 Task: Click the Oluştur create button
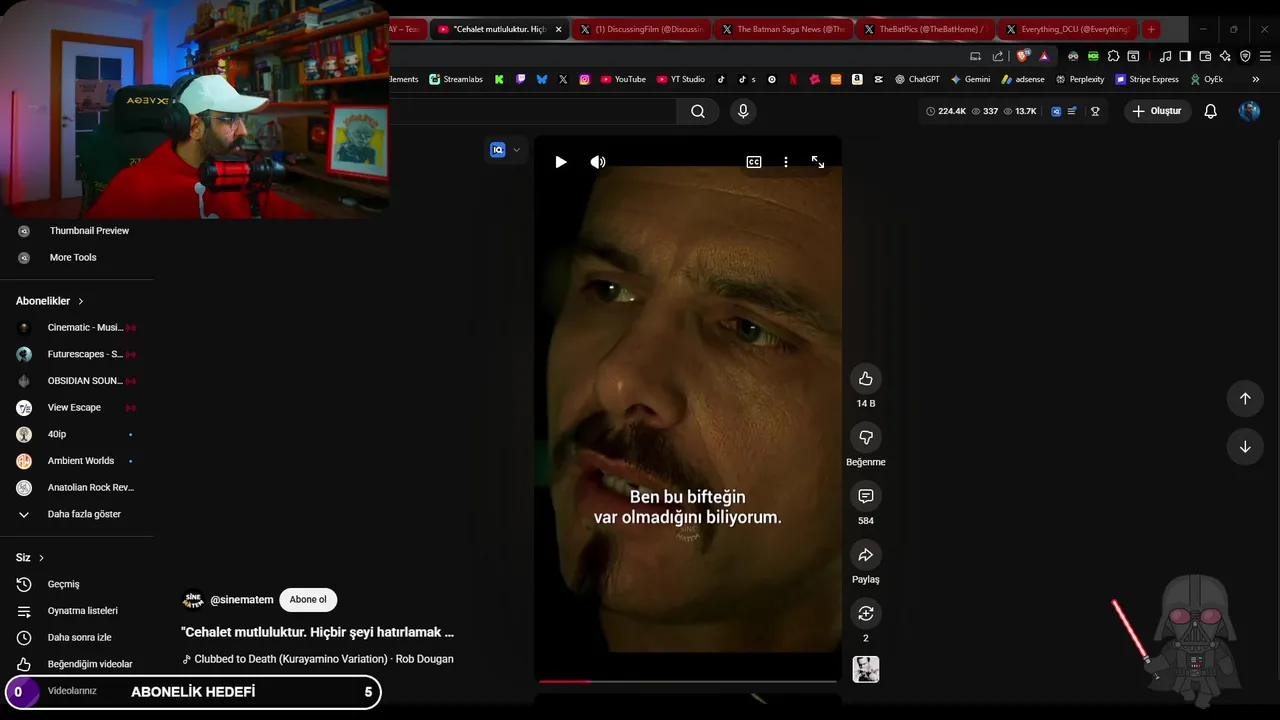point(1157,111)
